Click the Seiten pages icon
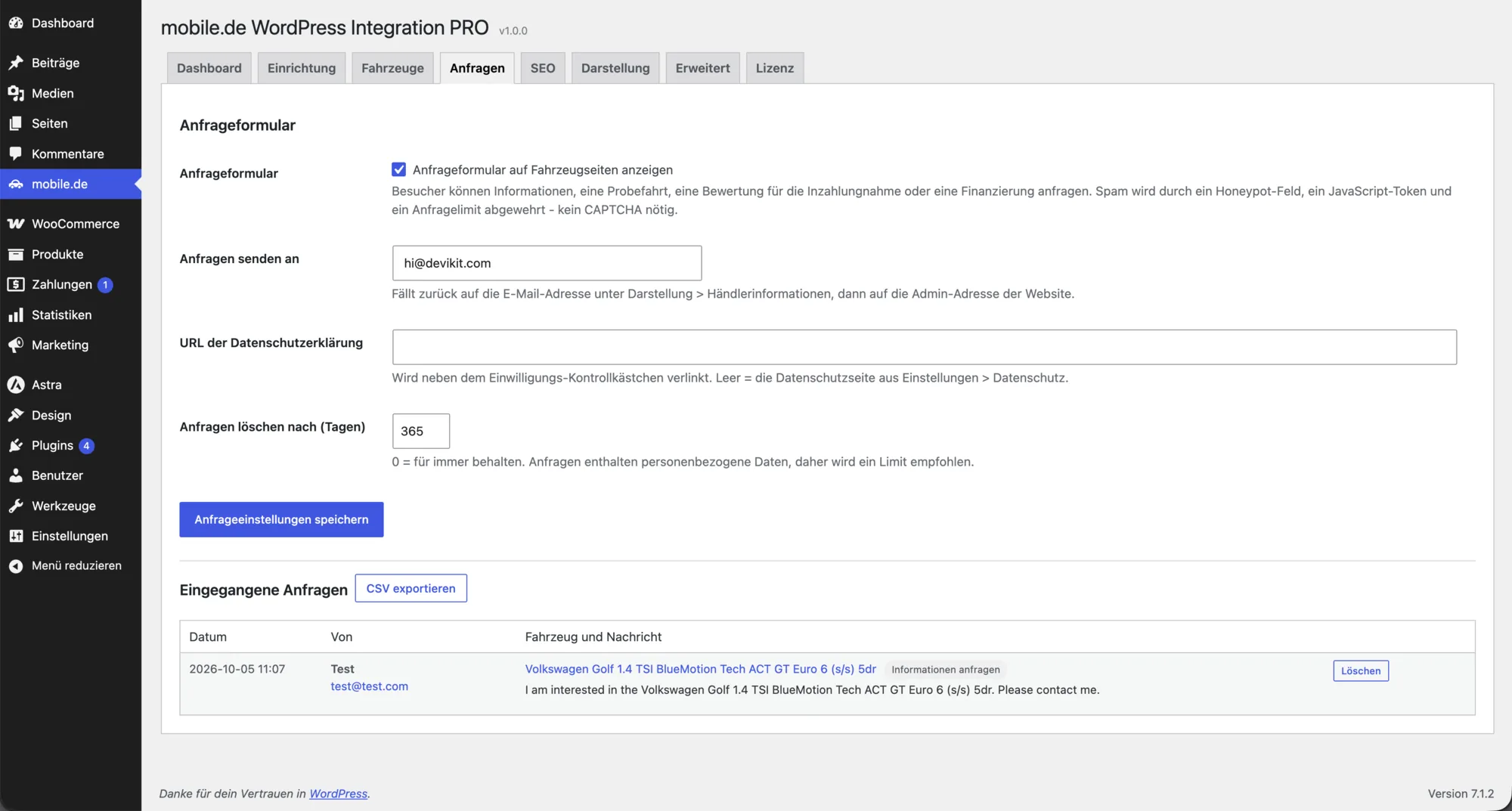 coord(16,123)
